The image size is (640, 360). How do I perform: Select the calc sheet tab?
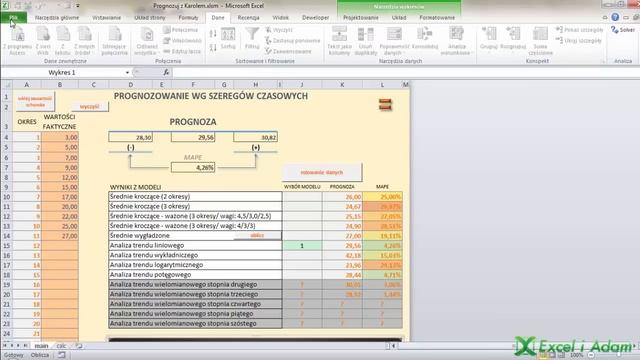61,346
